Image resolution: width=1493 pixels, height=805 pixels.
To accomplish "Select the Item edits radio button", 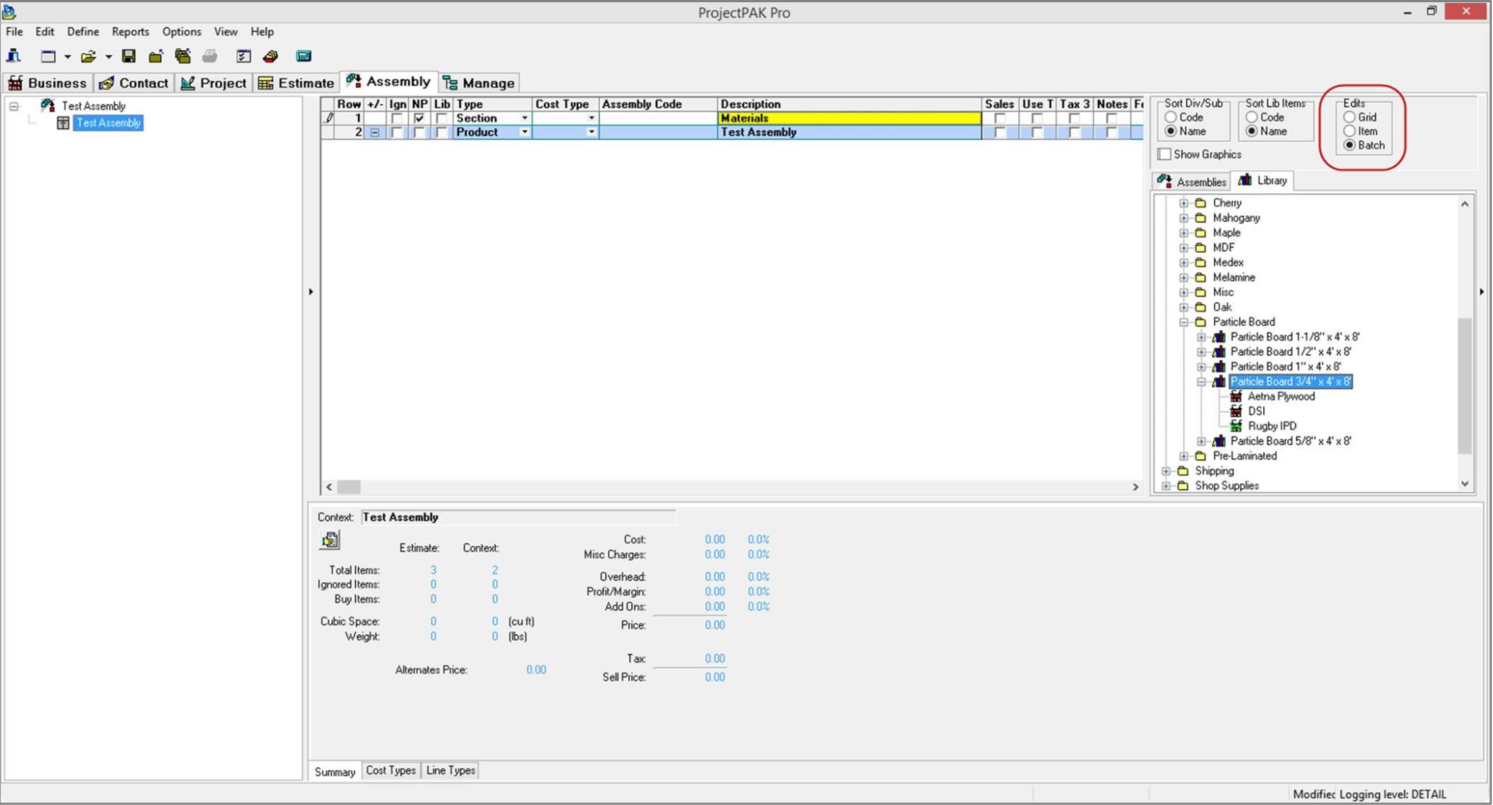I will click(x=1350, y=131).
